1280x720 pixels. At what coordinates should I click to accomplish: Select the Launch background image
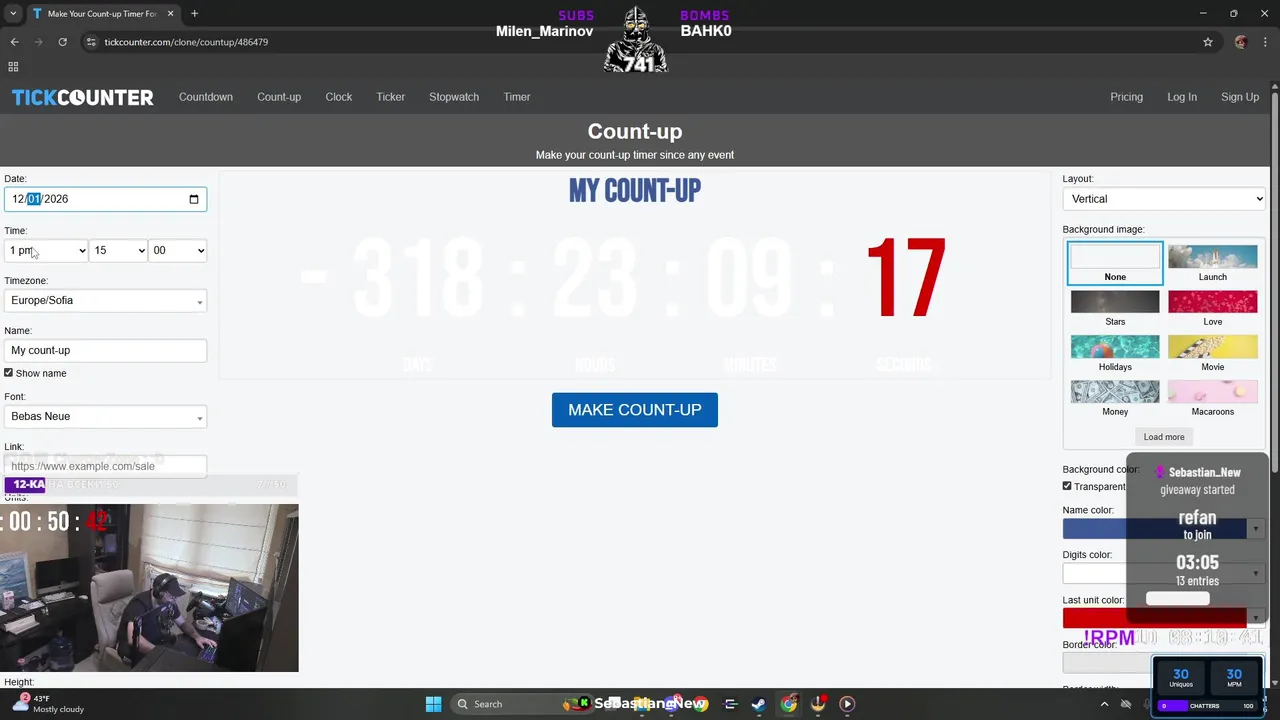pos(1213,264)
